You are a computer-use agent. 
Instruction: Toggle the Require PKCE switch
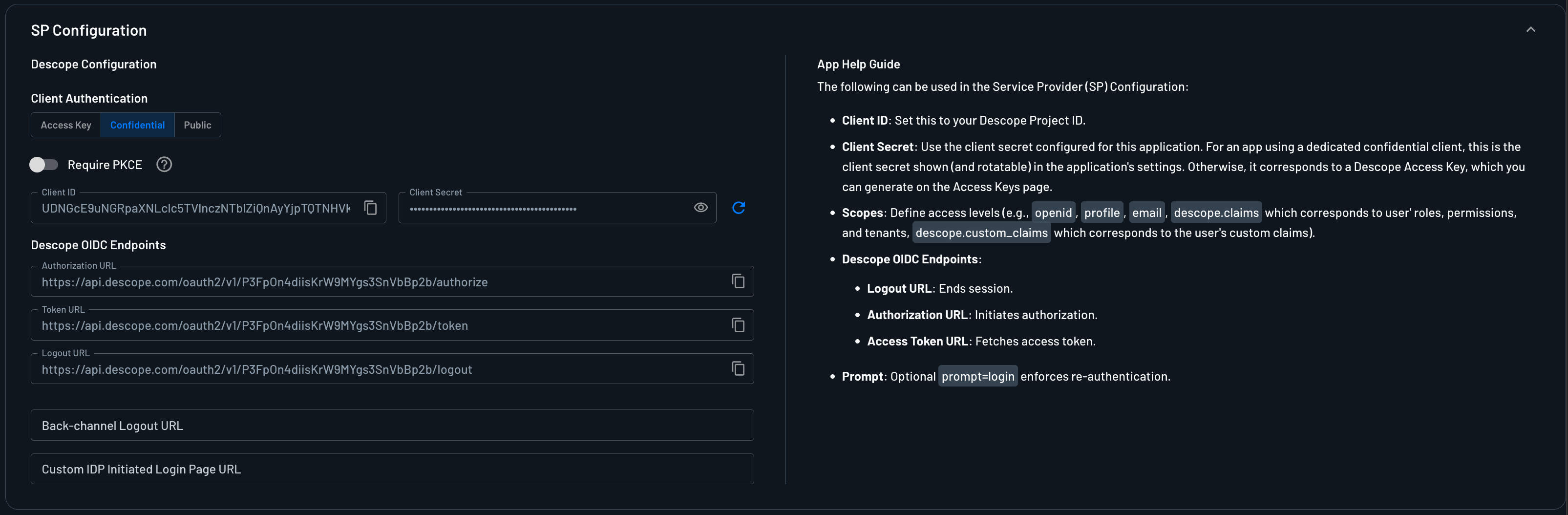tap(44, 164)
